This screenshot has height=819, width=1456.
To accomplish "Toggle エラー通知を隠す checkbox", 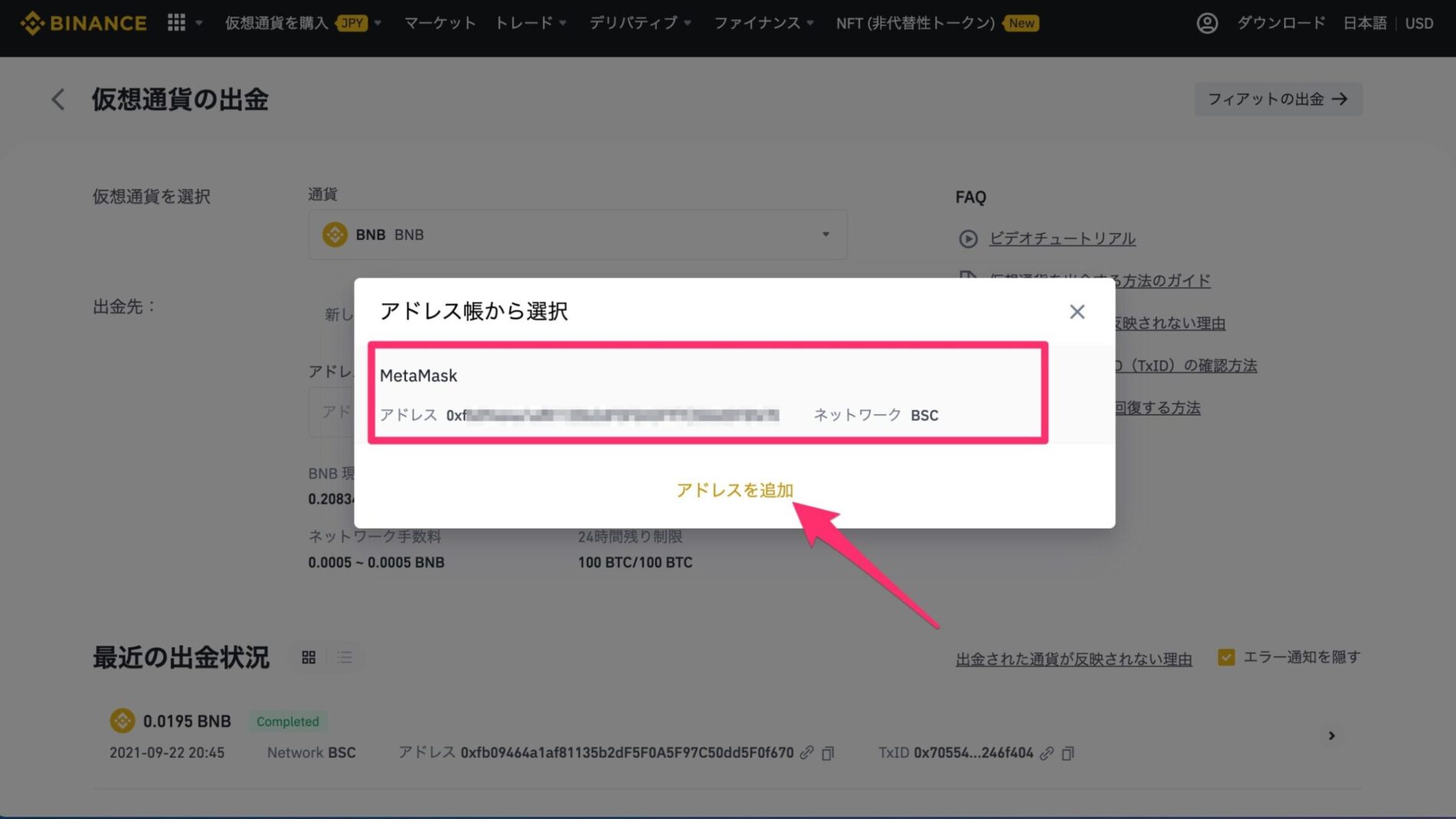I will point(1226,657).
